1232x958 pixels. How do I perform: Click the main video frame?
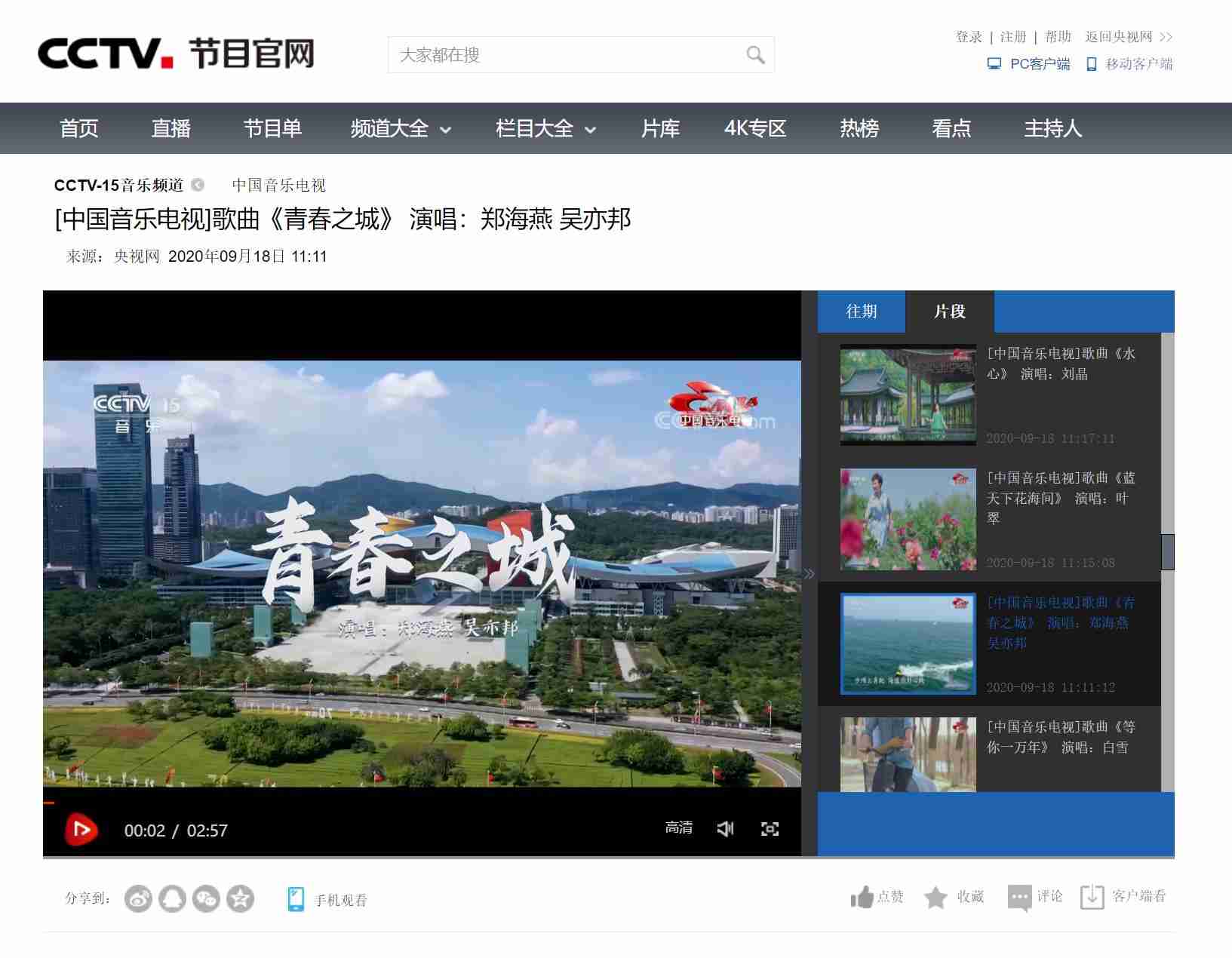point(422,573)
